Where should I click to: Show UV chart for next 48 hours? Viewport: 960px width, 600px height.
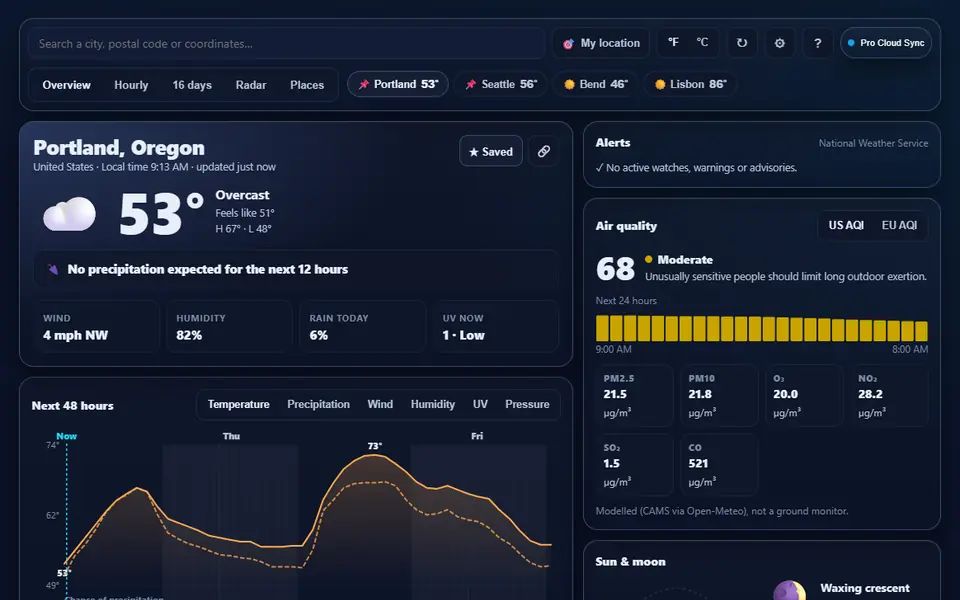(480, 404)
